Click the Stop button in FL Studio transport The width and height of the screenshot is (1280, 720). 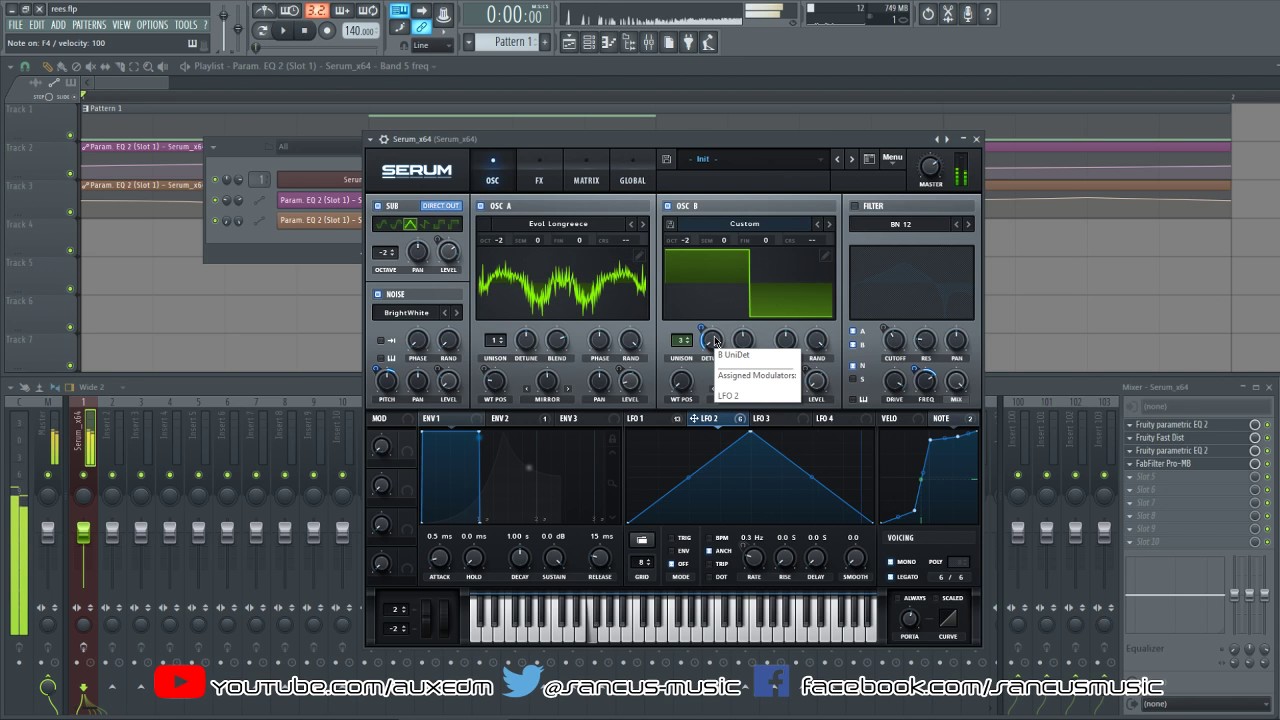tap(305, 31)
